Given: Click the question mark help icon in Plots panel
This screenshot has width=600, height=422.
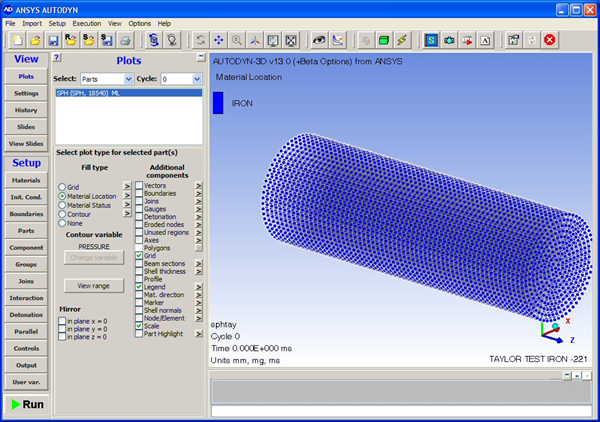Looking at the screenshot, I should [57, 57].
